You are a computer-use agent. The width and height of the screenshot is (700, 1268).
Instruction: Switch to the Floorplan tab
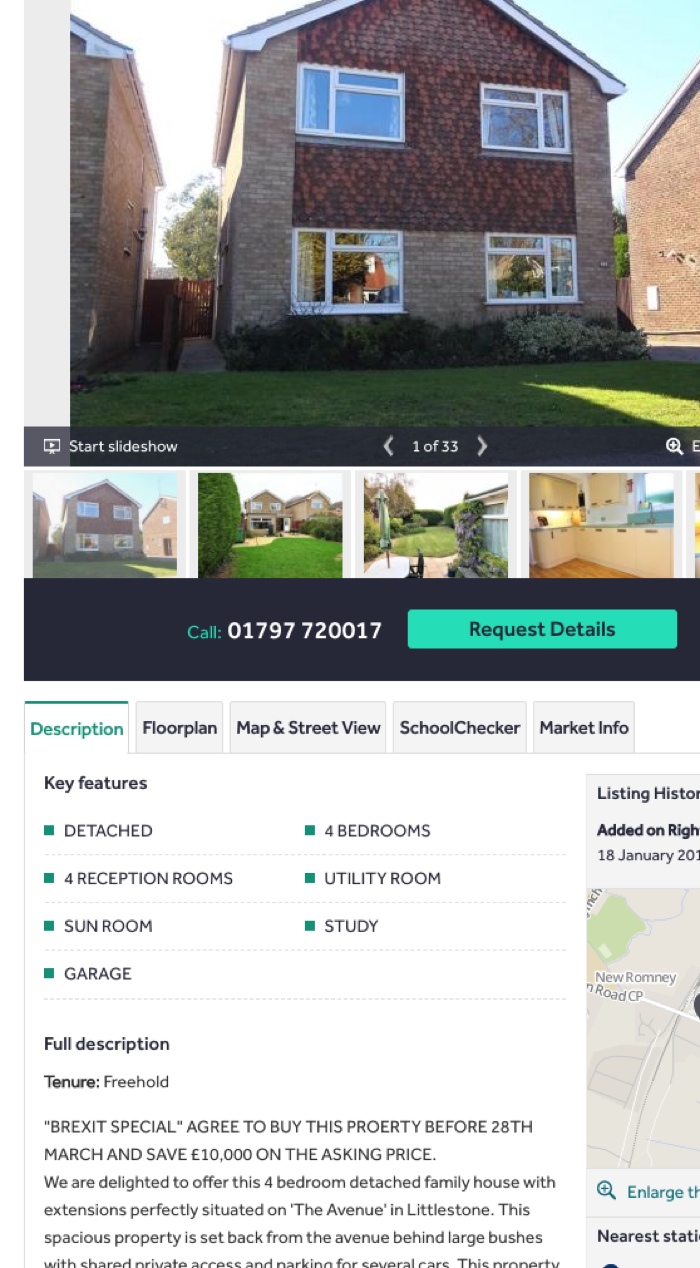(x=180, y=727)
